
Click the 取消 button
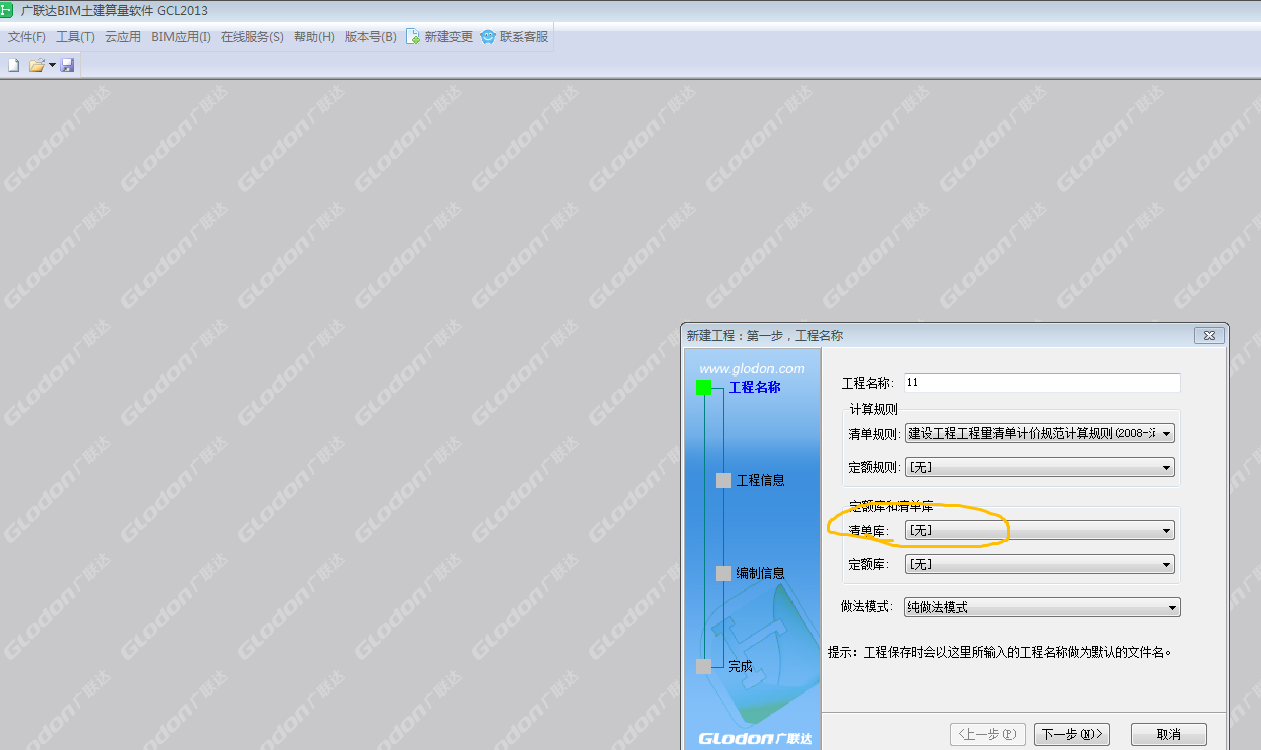[x=1169, y=734]
